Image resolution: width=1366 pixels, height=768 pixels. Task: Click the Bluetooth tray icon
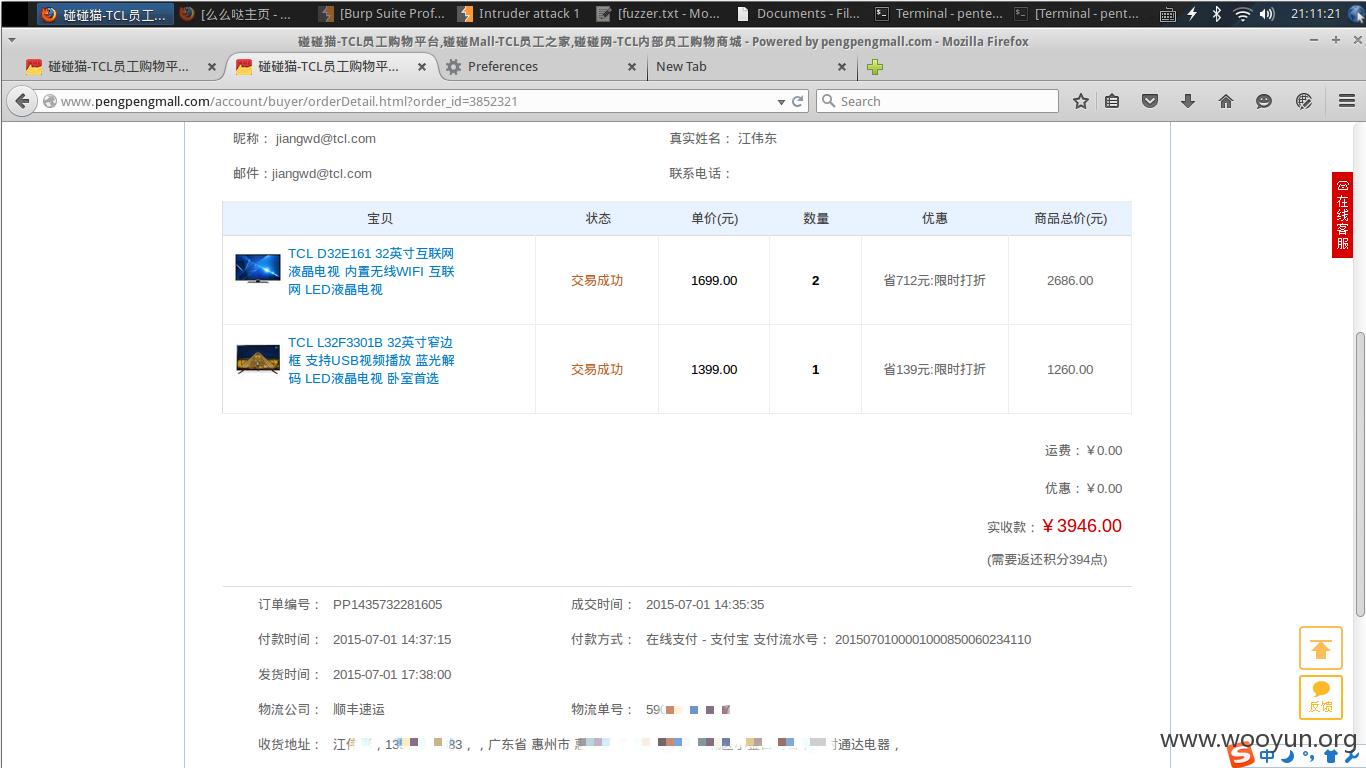(1217, 14)
